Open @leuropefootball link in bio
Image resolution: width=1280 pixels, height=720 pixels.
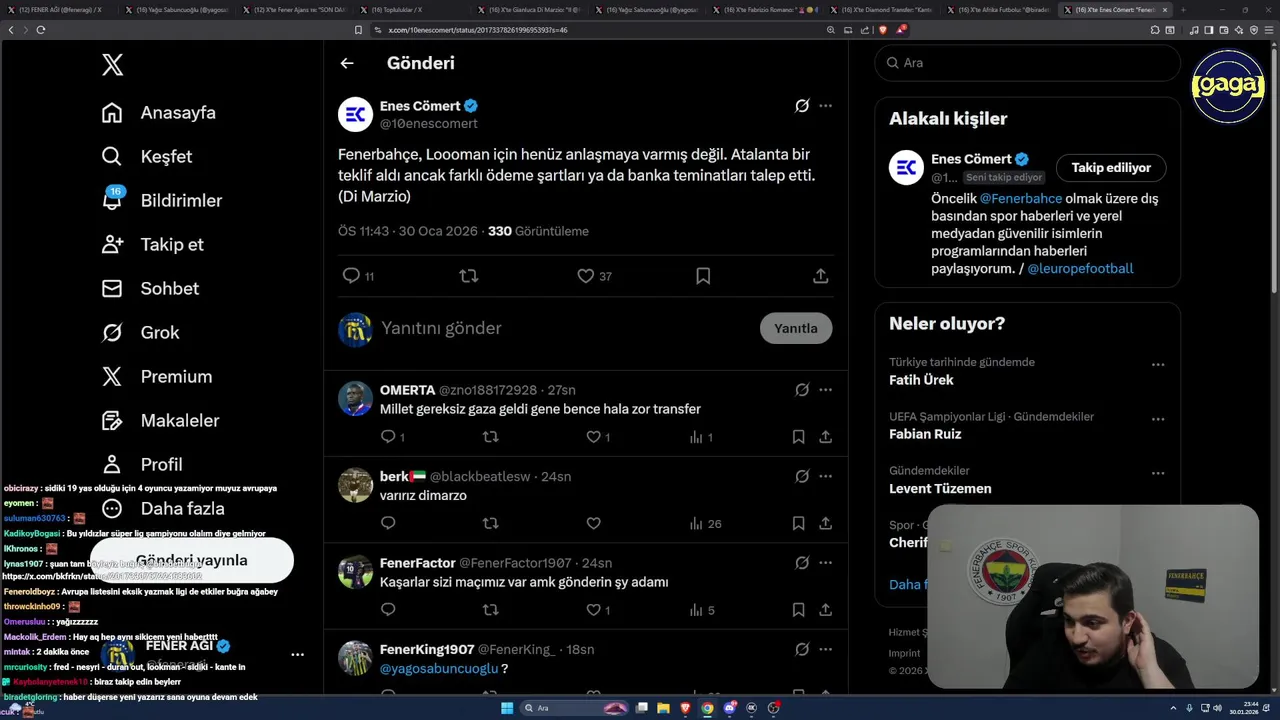point(1080,269)
